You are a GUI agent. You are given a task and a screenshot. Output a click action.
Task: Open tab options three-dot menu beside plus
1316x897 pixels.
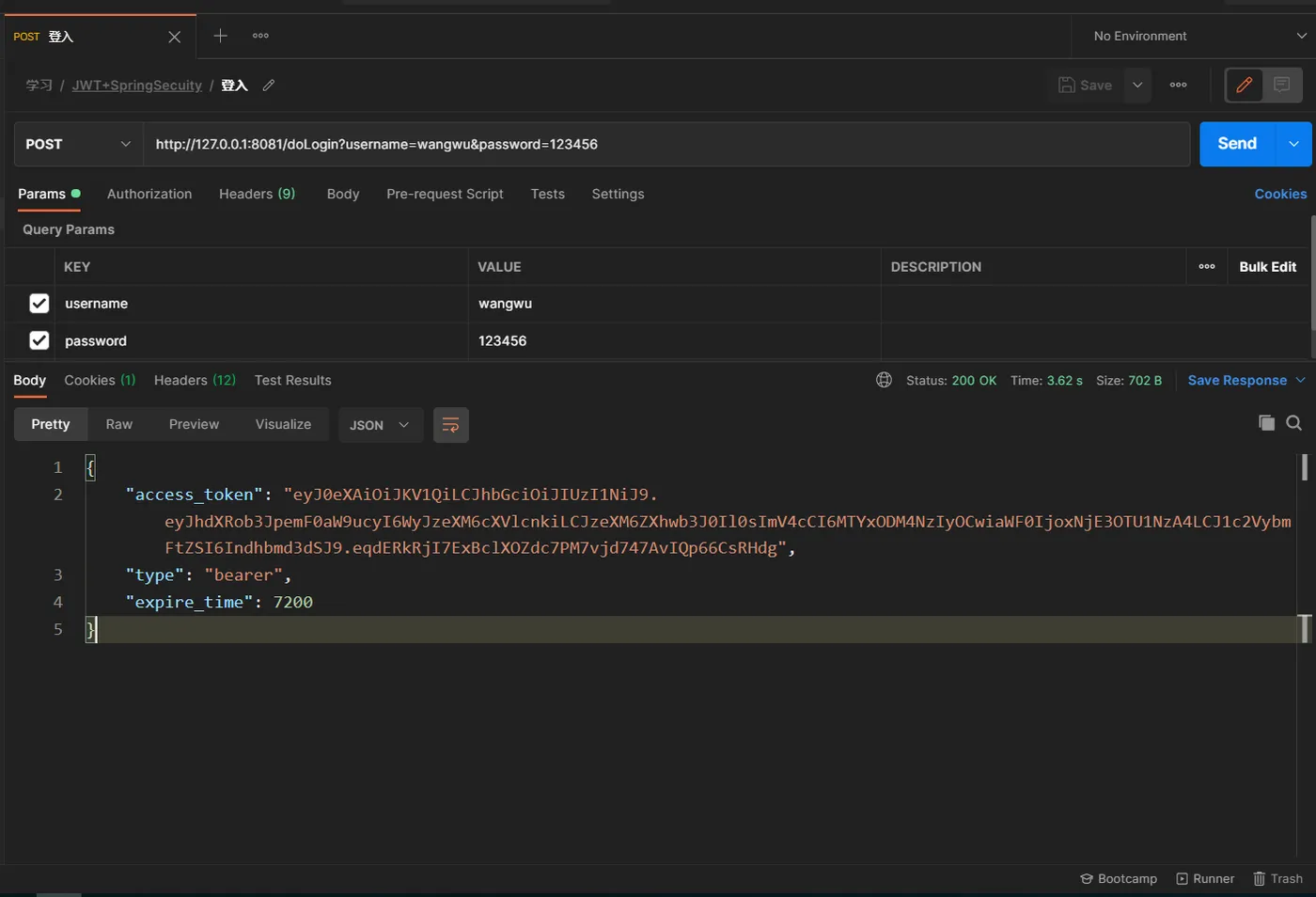coord(260,36)
